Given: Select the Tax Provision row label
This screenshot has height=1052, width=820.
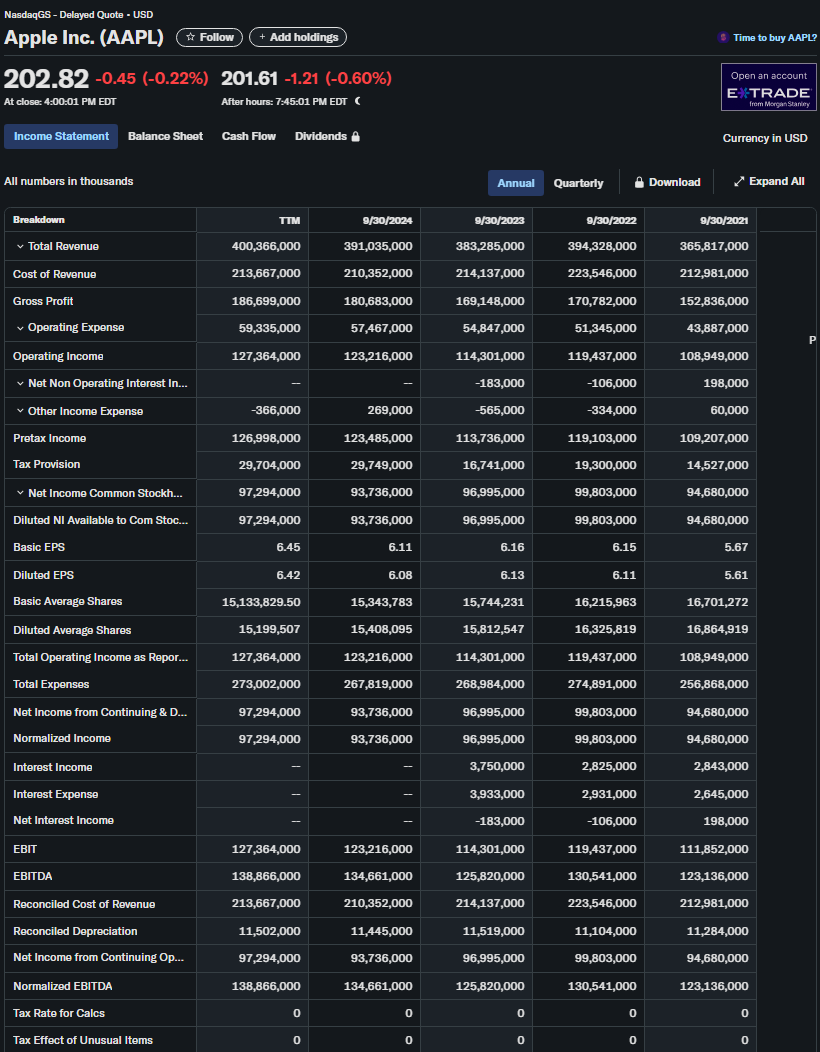Looking at the screenshot, I should (x=46, y=464).
